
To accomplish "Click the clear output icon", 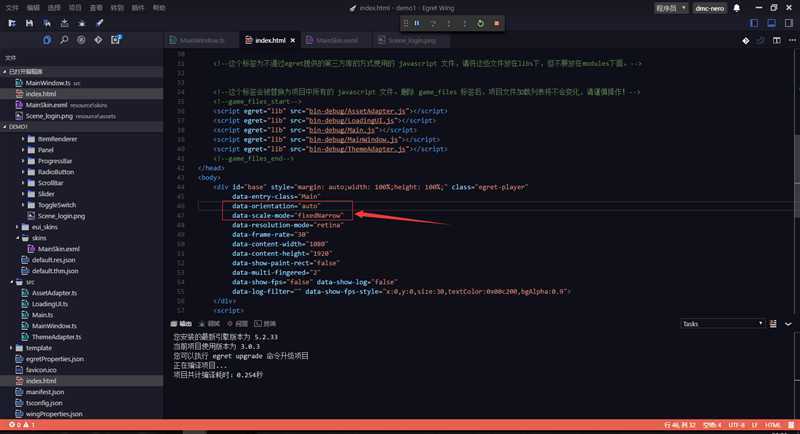I will coord(773,324).
